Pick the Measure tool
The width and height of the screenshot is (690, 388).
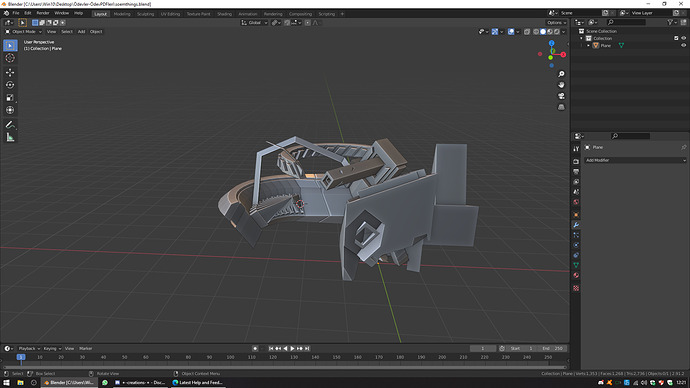[x=10, y=138]
